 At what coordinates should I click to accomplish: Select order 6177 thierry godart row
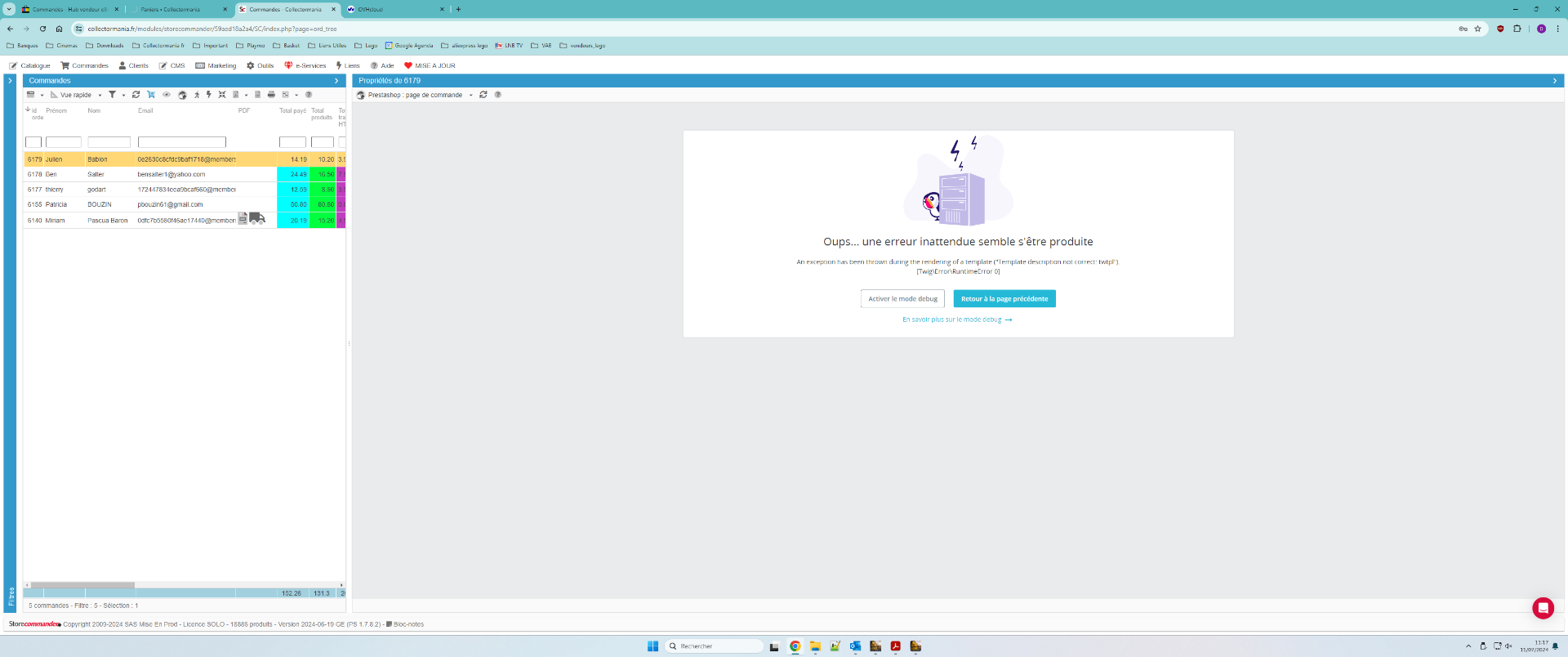coord(185,190)
